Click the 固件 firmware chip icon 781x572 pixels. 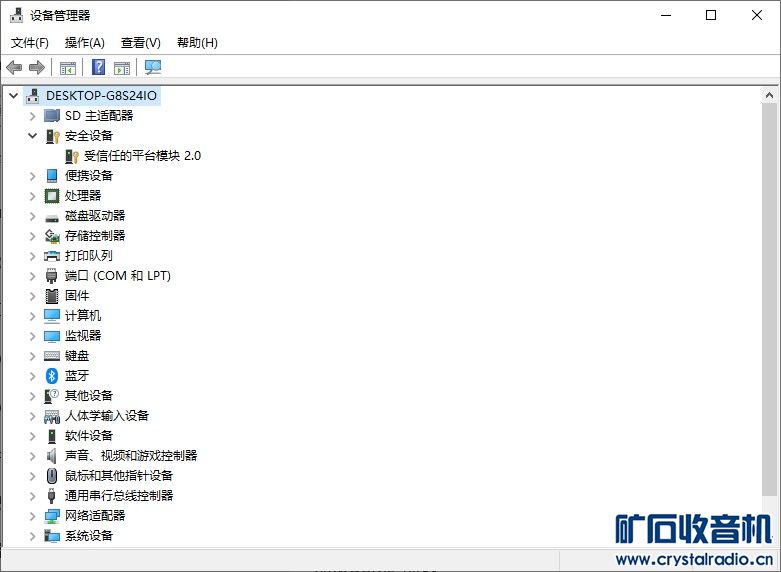(52, 296)
